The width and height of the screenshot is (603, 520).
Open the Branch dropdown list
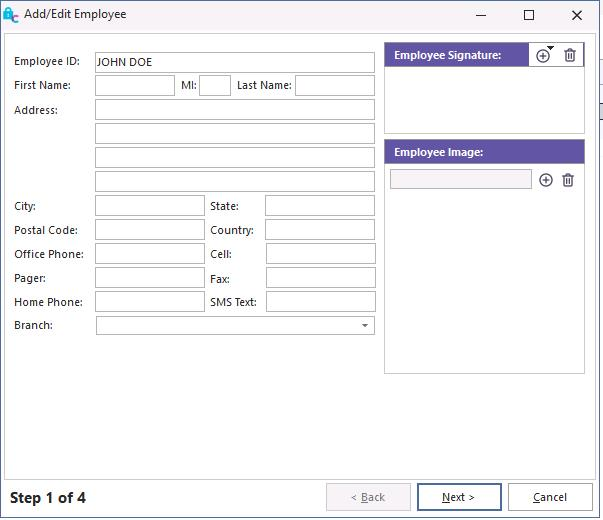coord(365,326)
